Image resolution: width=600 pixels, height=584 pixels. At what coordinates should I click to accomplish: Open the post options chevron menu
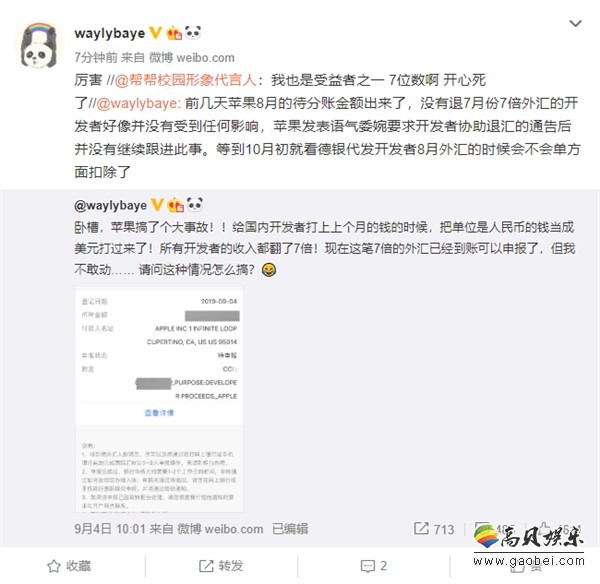pyautogui.click(x=575, y=24)
